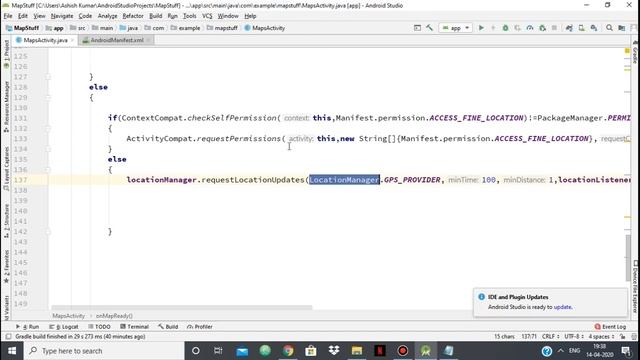Click the Stop square button in toolbar

[x=554, y=28]
